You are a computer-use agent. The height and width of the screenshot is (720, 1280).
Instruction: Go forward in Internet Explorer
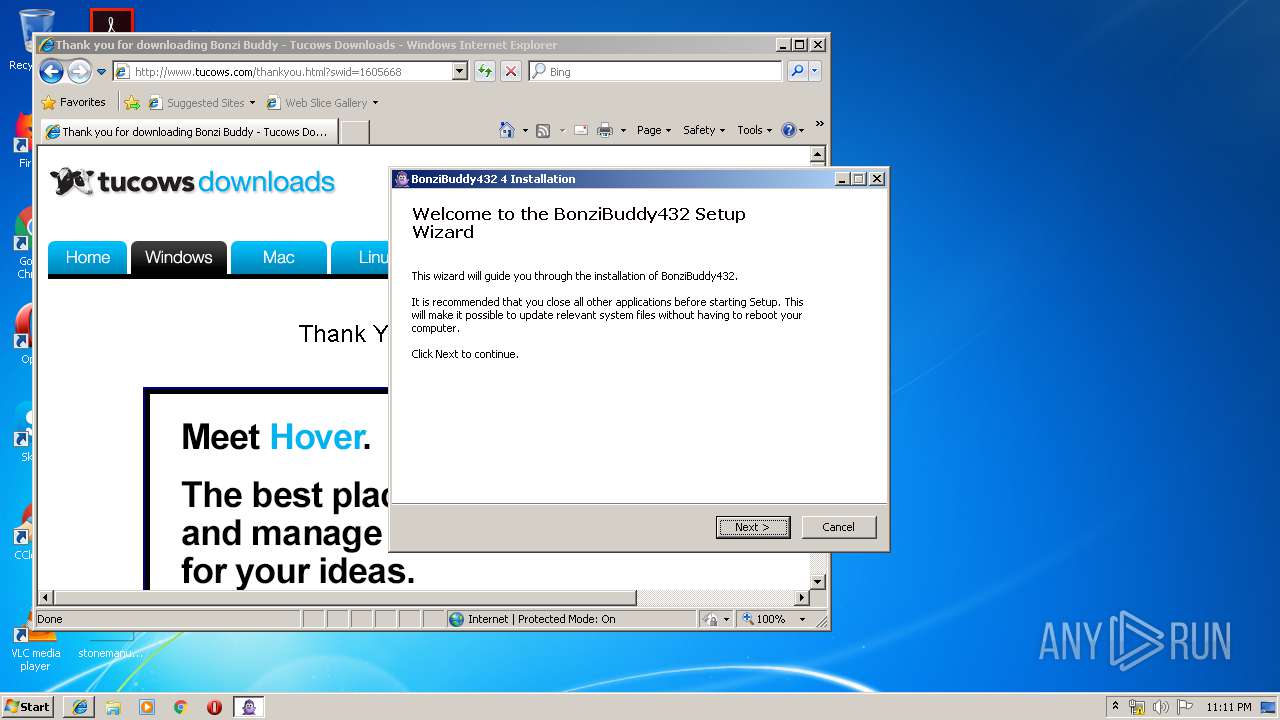(x=79, y=71)
